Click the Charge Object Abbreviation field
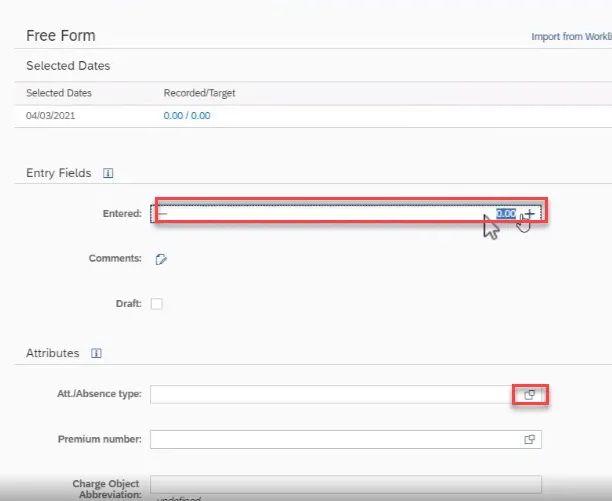The height and width of the screenshot is (501, 612). click(346, 484)
